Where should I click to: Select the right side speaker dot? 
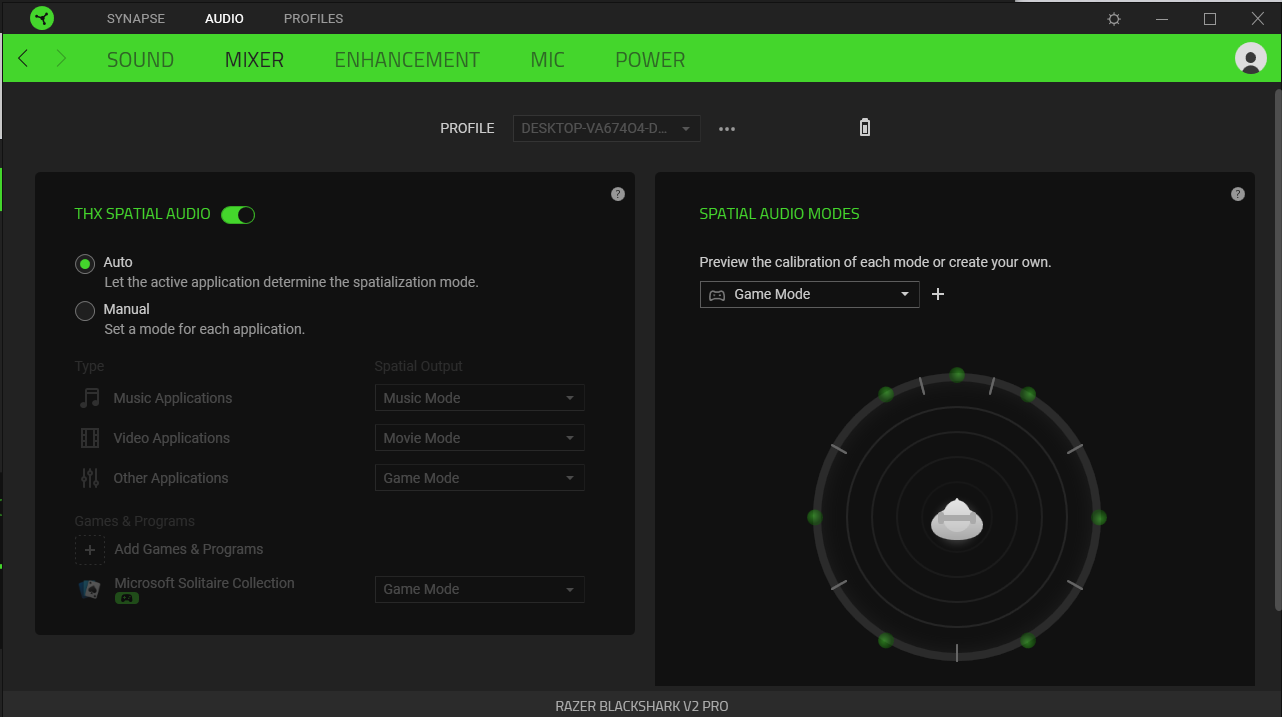click(1099, 517)
